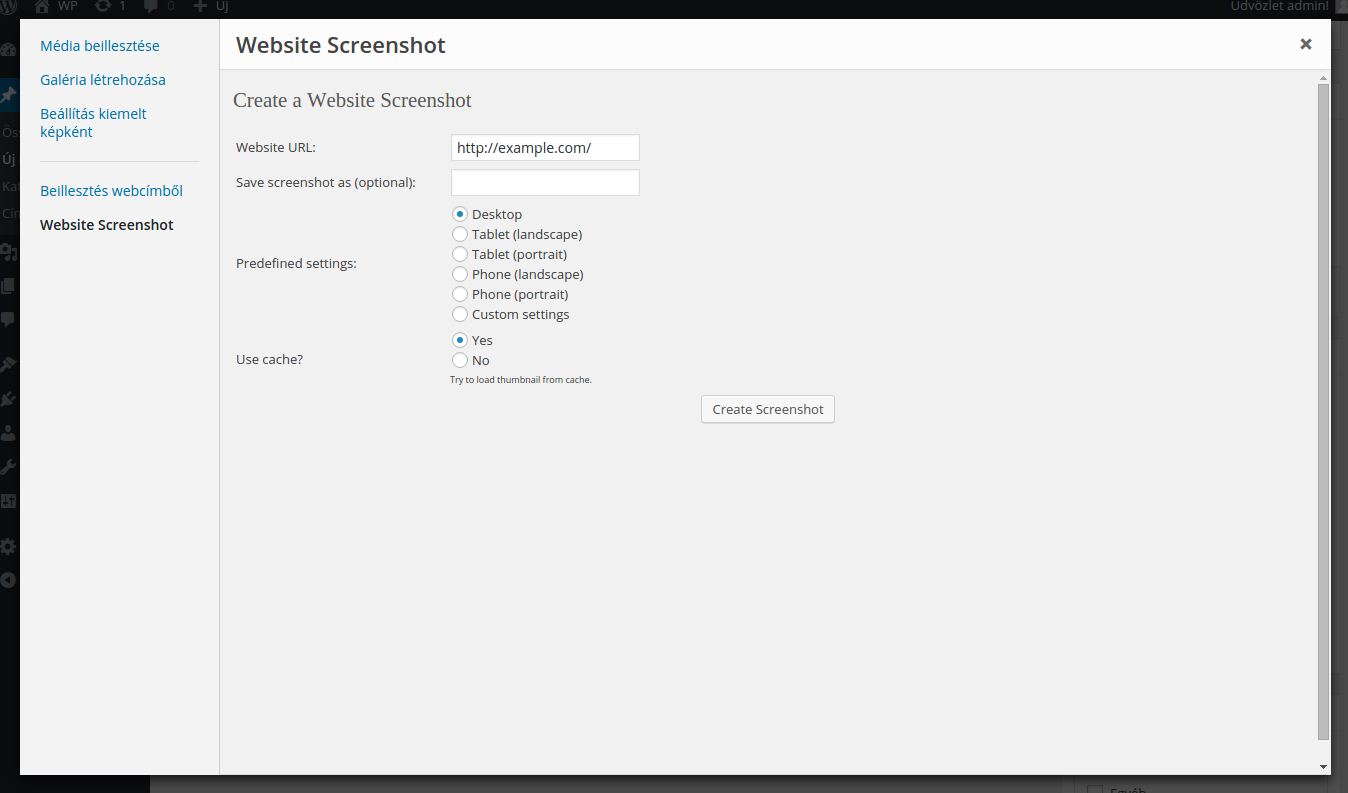Click the plus icon for new content
The image size is (1348, 793).
[200, 6]
